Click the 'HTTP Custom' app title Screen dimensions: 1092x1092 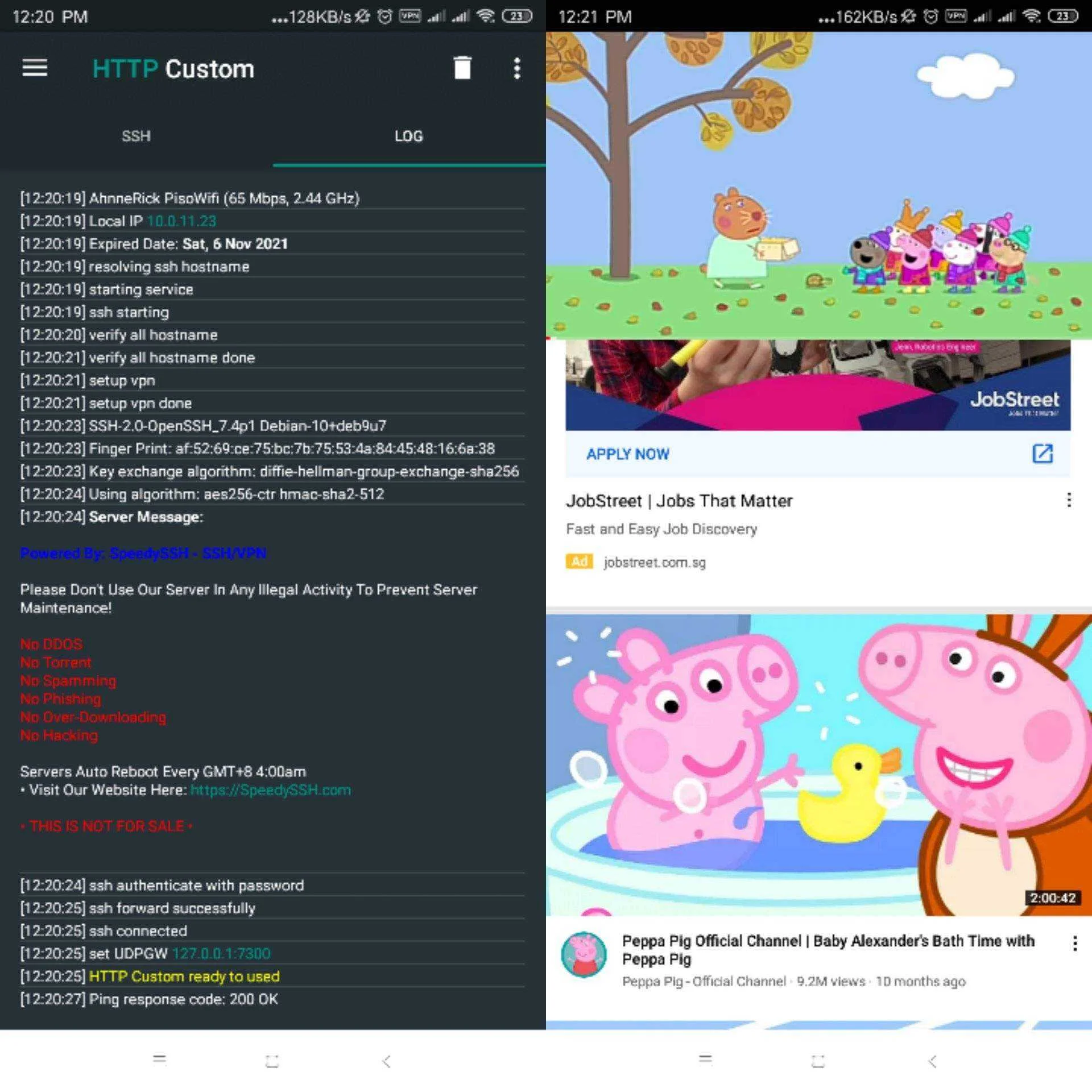[x=173, y=69]
